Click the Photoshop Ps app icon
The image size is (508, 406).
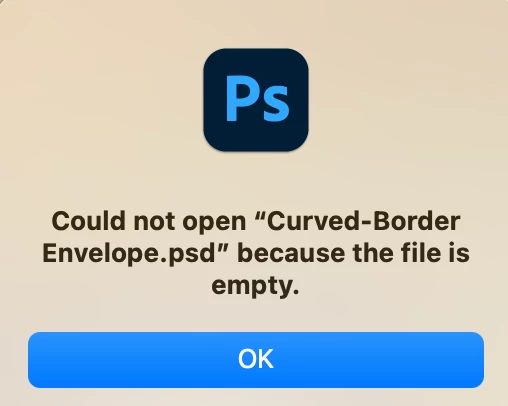tap(256, 100)
